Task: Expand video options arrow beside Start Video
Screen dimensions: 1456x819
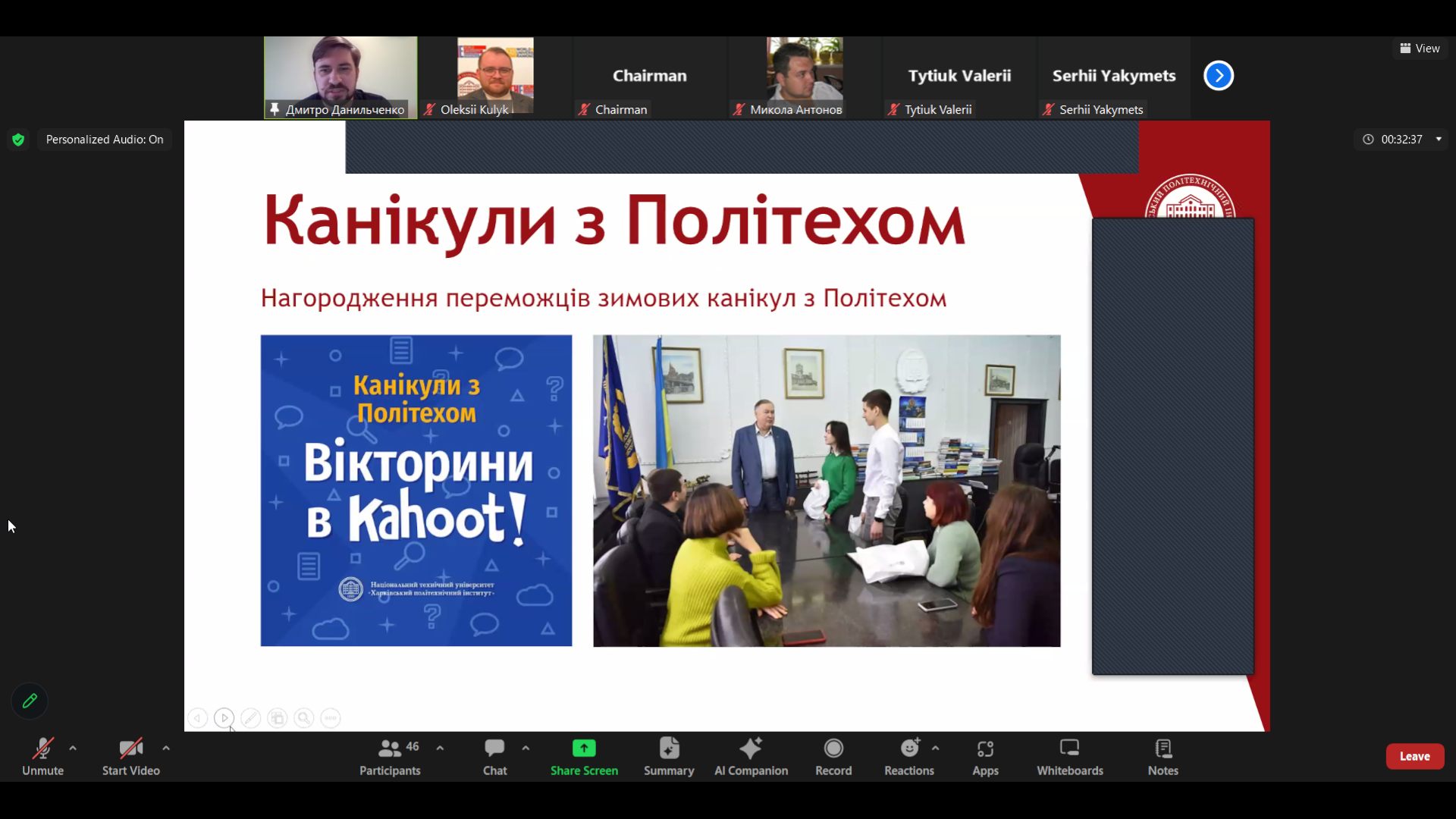Action: click(x=166, y=748)
